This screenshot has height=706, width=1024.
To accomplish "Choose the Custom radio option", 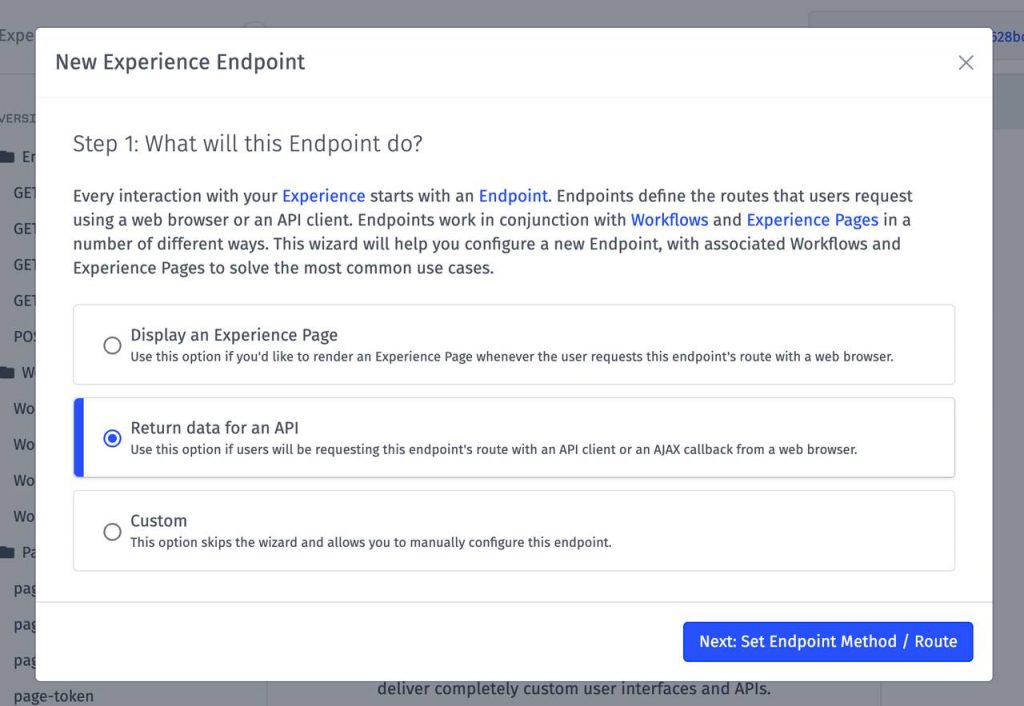I will point(113,531).
